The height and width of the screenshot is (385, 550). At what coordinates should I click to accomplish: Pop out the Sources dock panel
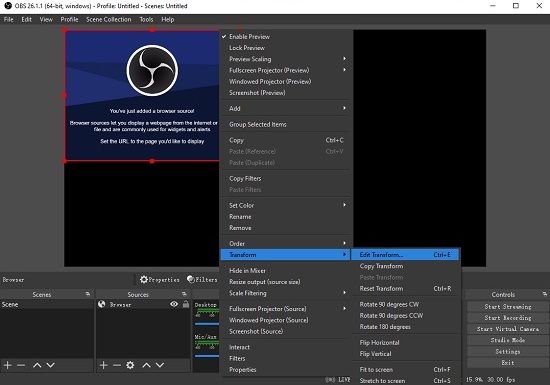184,294
